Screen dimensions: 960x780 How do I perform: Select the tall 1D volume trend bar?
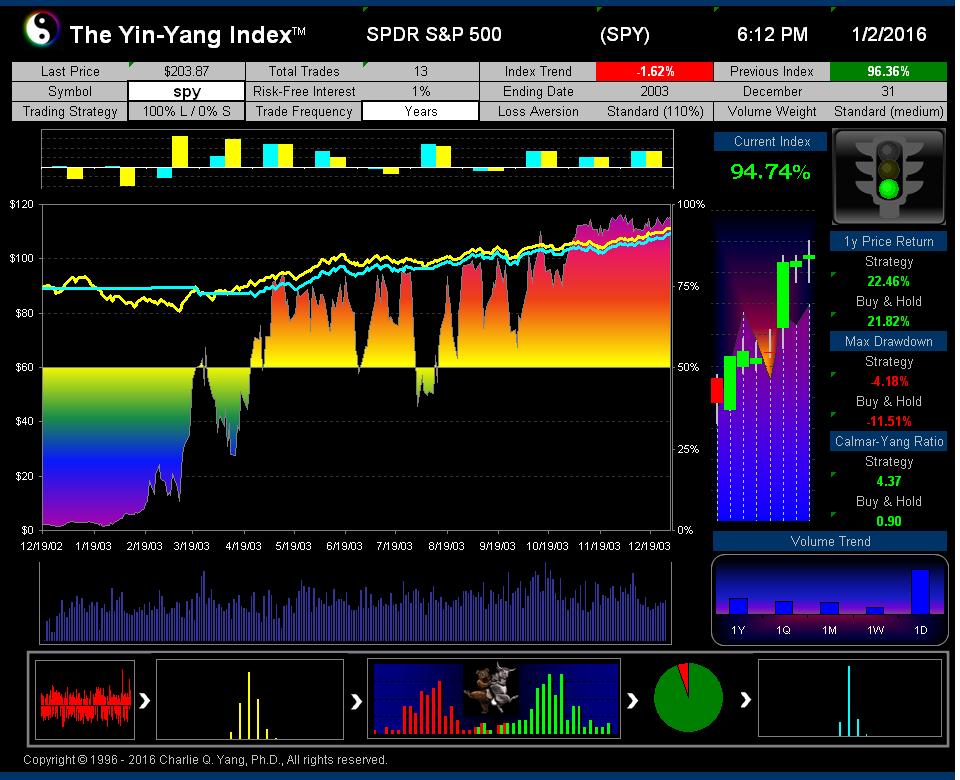(x=920, y=591)
